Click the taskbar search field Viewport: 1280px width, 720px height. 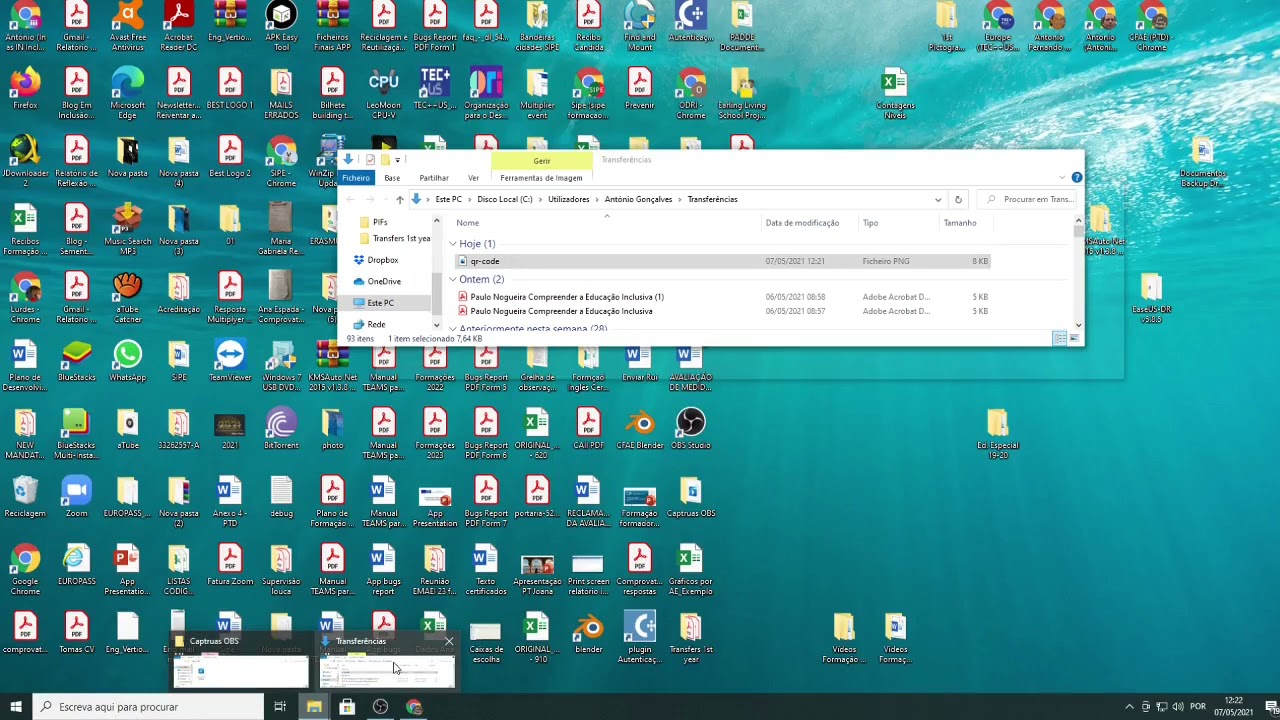[x=148, y=707]
